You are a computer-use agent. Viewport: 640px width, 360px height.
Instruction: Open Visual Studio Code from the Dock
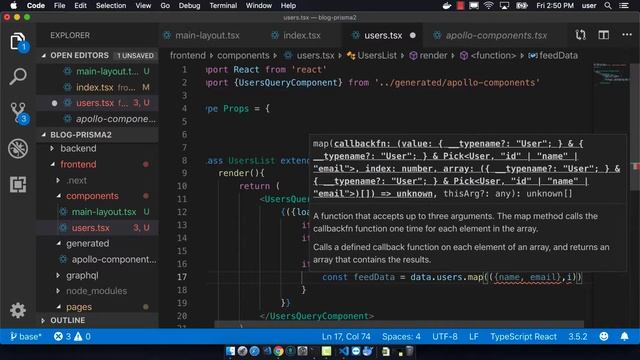(x=344, y=351)
